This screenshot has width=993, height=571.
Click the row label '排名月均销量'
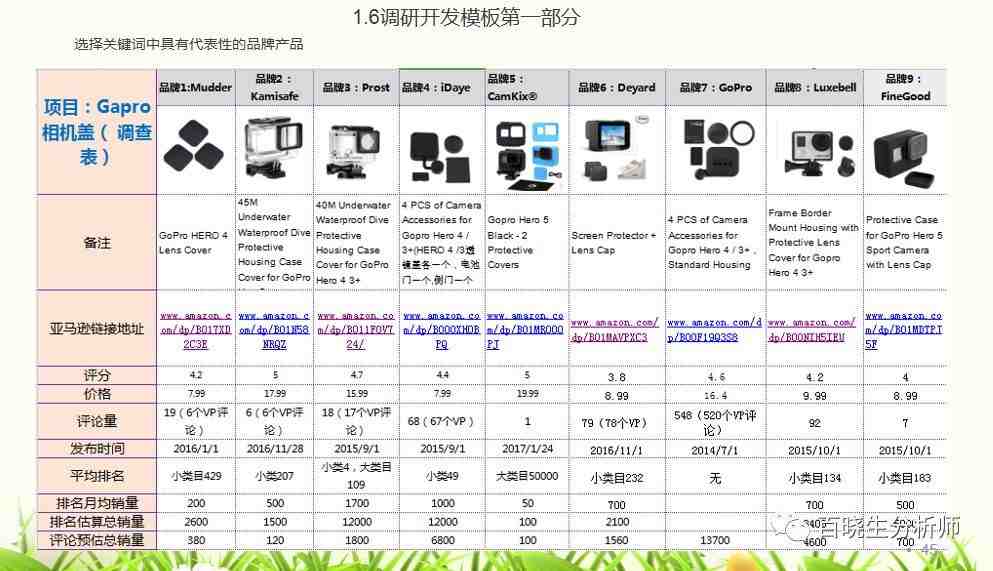tap(96, 503)
